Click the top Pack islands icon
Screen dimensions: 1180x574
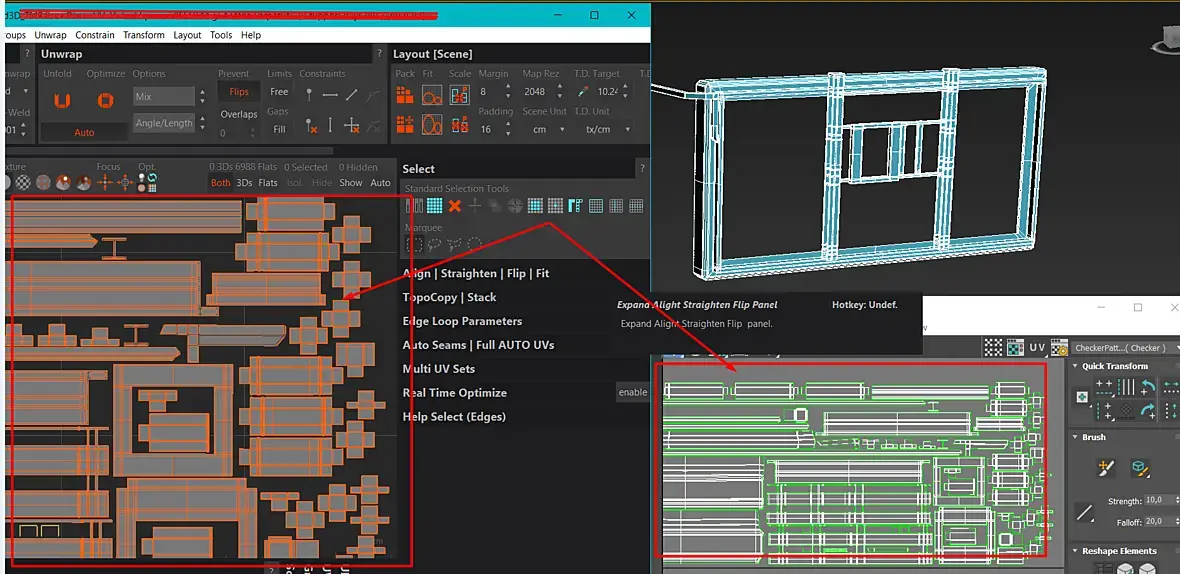point(405,95)
